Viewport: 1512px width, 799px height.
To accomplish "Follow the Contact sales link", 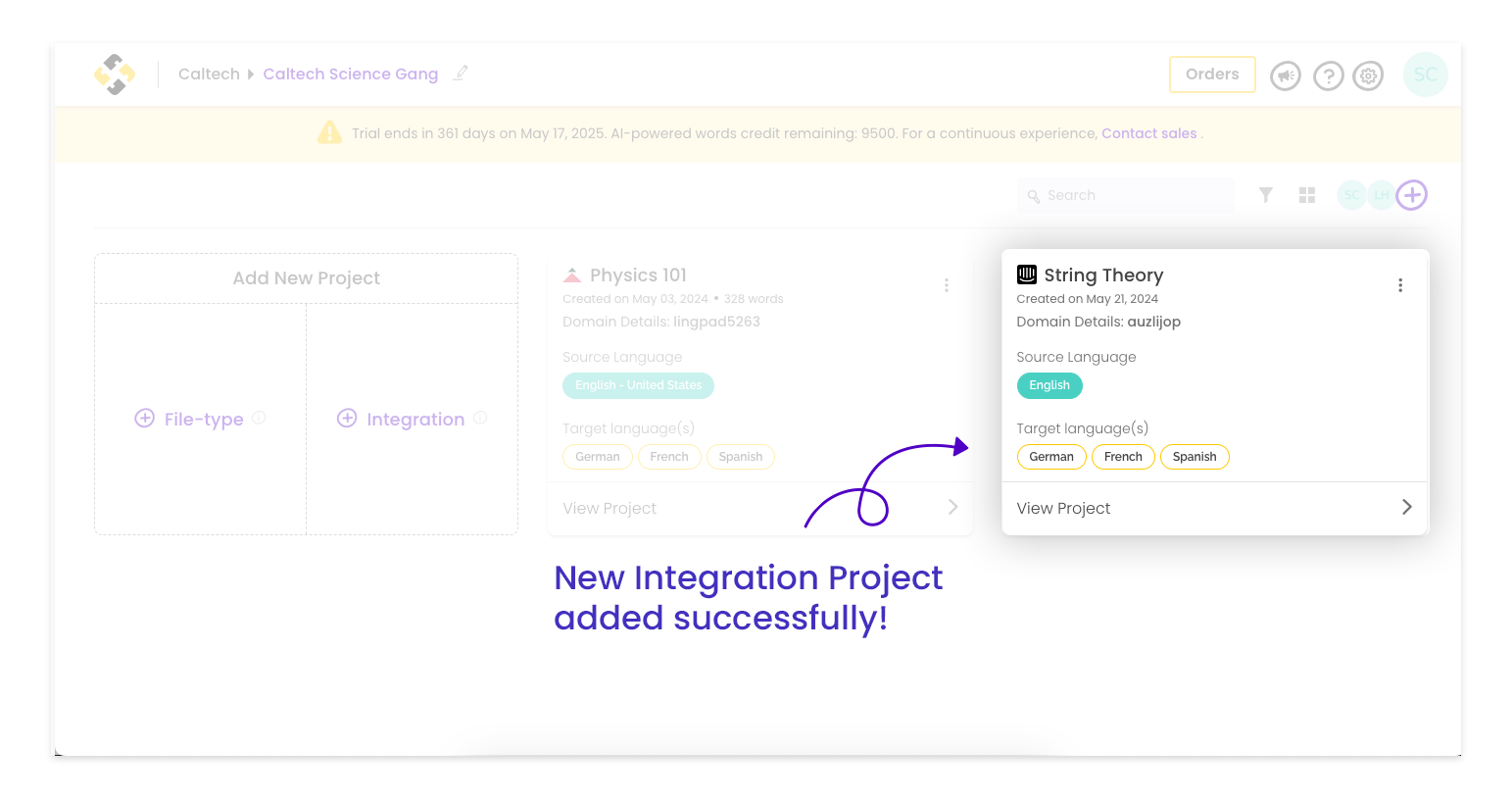I will (1148, 133).
